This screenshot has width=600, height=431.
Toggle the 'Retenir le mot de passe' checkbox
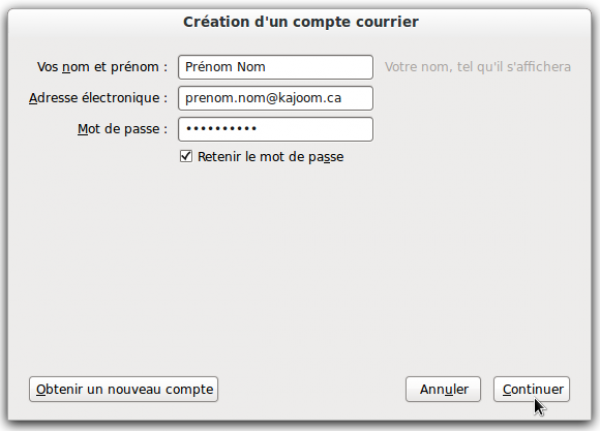click(x=186, y=156)
